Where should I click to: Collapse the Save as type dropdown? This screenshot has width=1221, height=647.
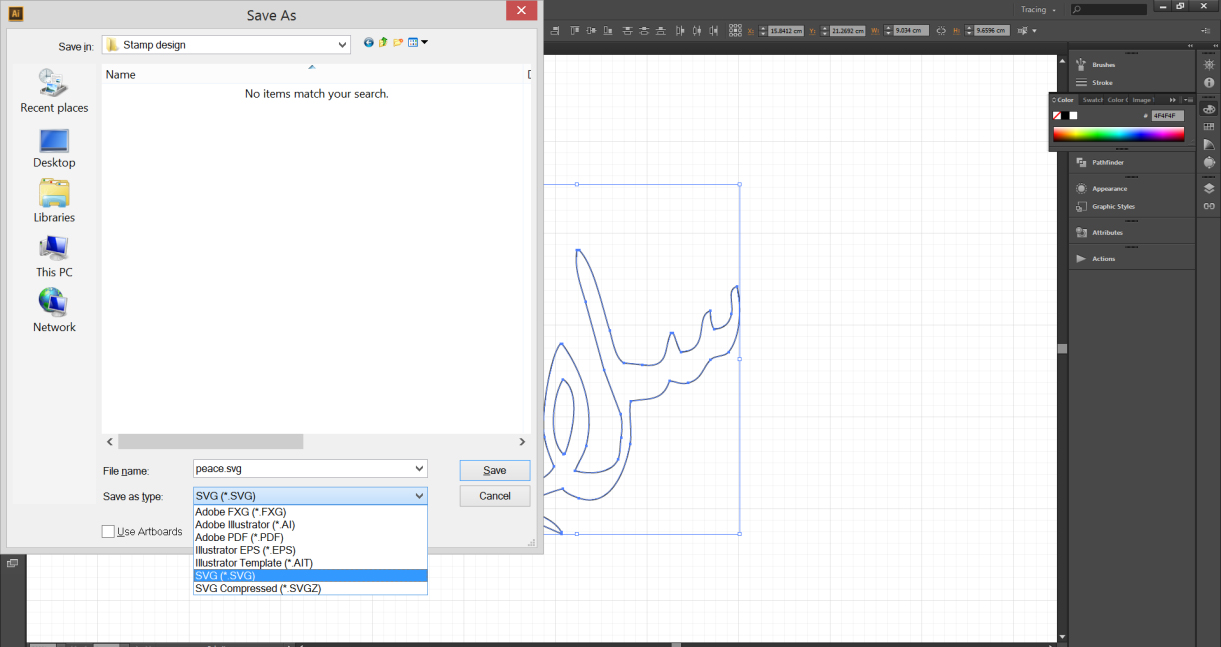[419, 495]
